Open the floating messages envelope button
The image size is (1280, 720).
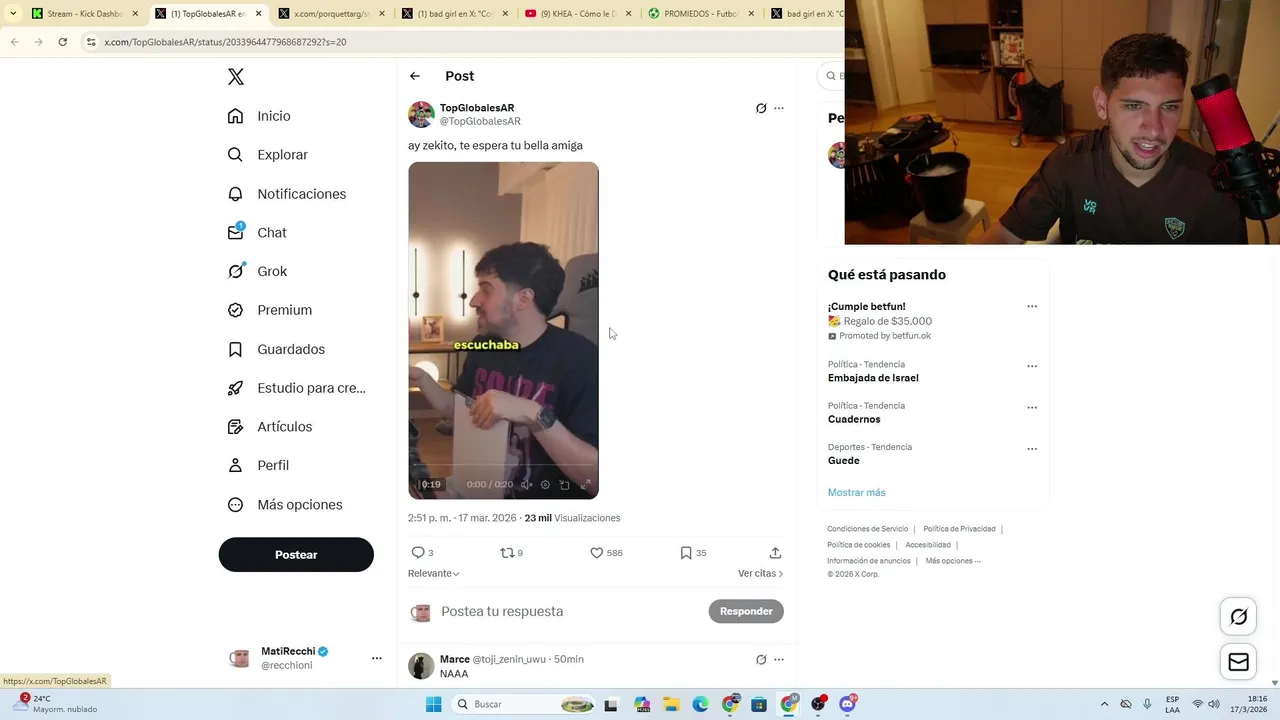coord(1238,662)
